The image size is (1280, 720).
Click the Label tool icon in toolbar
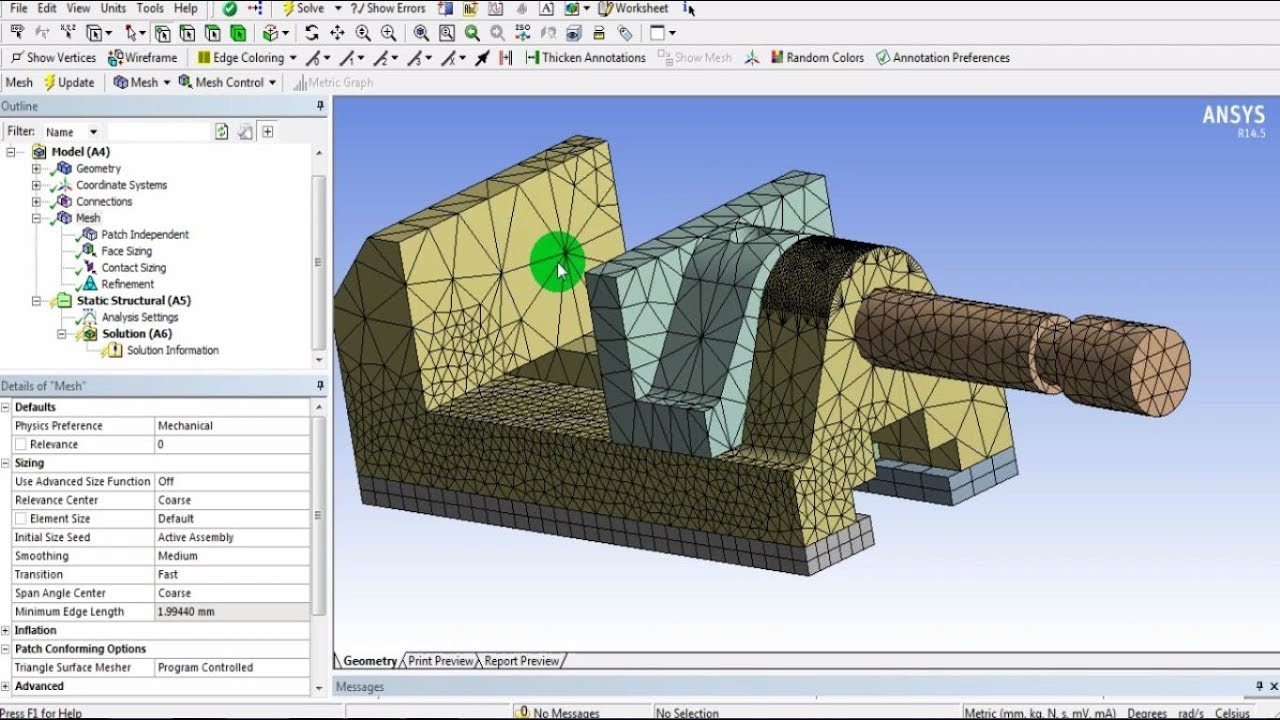(x=17, y=33)
